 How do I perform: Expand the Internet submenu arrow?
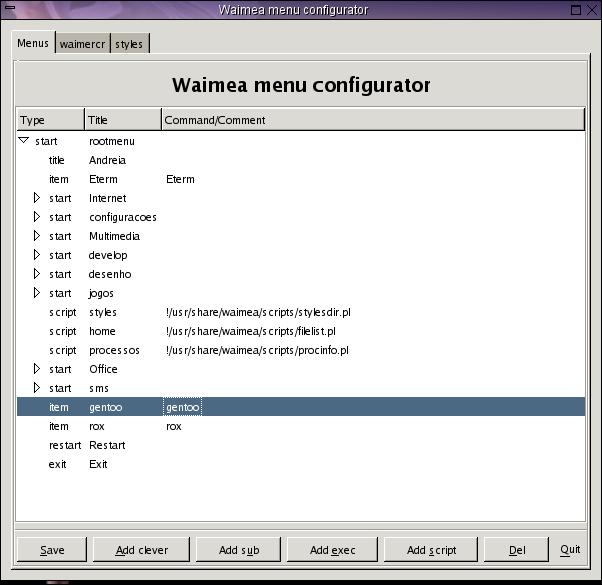click(37, 198)
